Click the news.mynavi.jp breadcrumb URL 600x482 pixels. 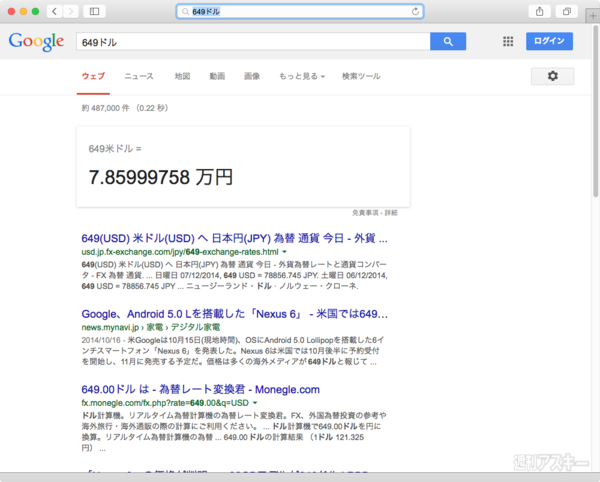point(151,327)
